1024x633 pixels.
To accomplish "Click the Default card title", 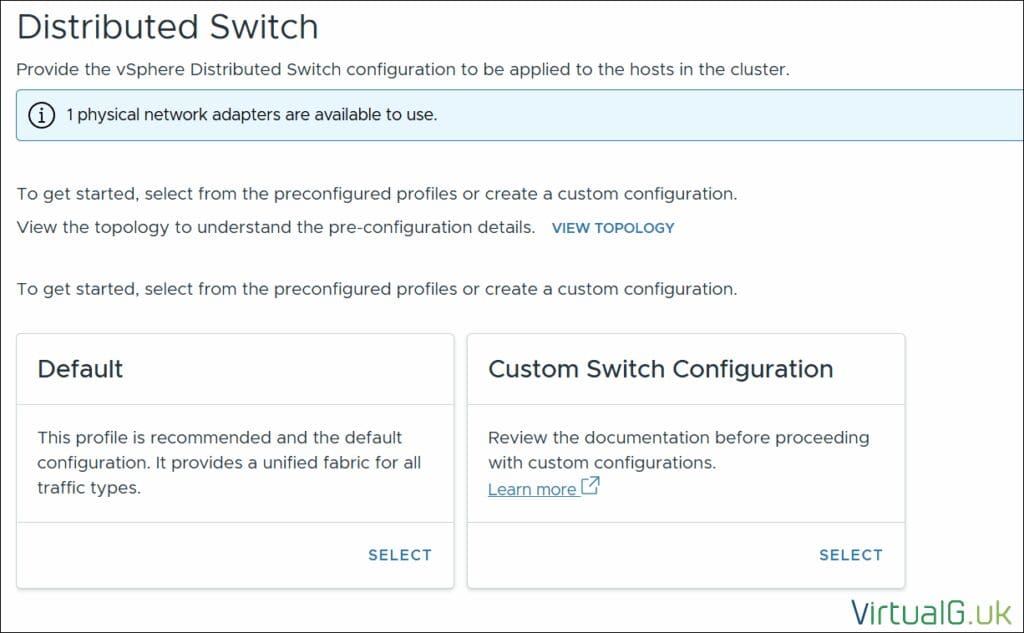I will pyautogui.click(x=80, y=369).
